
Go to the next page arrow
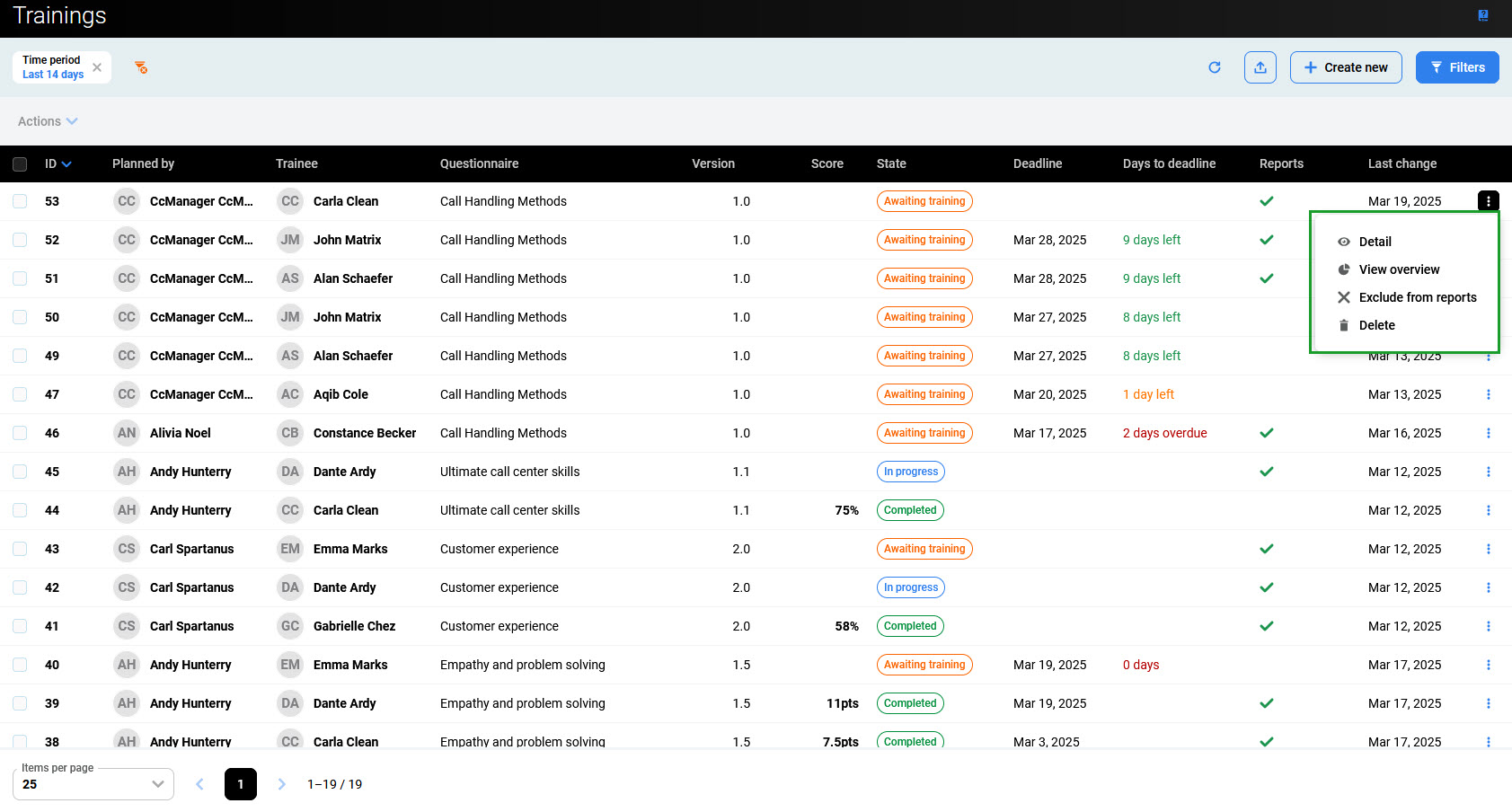point(281,784)
